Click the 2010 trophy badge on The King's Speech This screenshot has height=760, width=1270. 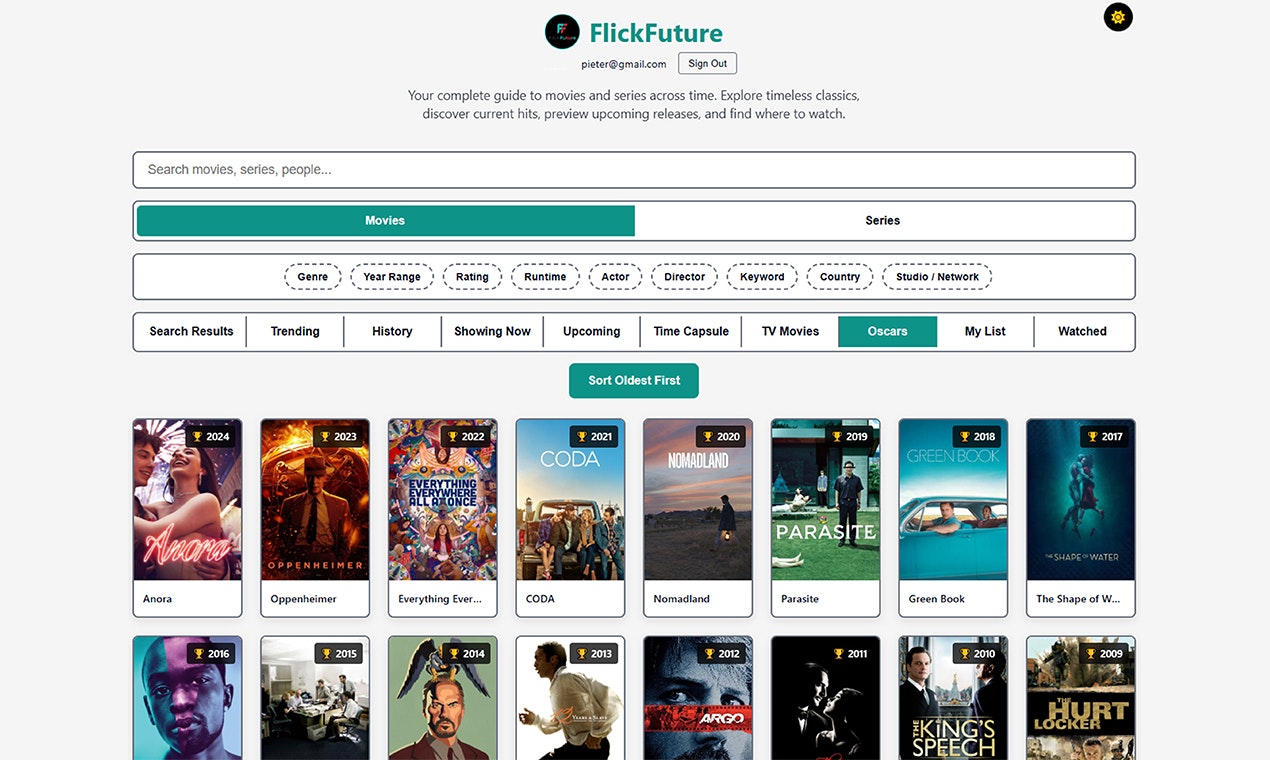pyautogui.click(x=977, y=652)
